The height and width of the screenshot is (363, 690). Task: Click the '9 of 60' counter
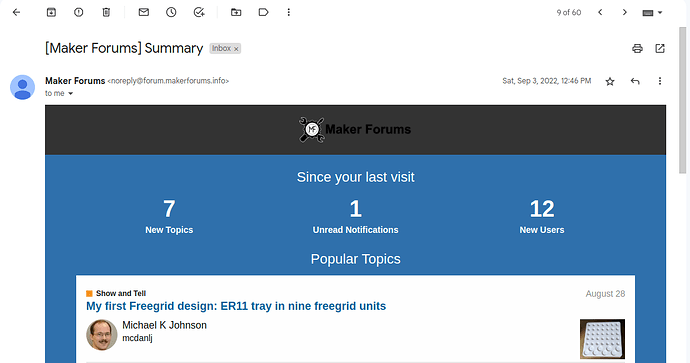click(569, 13)
